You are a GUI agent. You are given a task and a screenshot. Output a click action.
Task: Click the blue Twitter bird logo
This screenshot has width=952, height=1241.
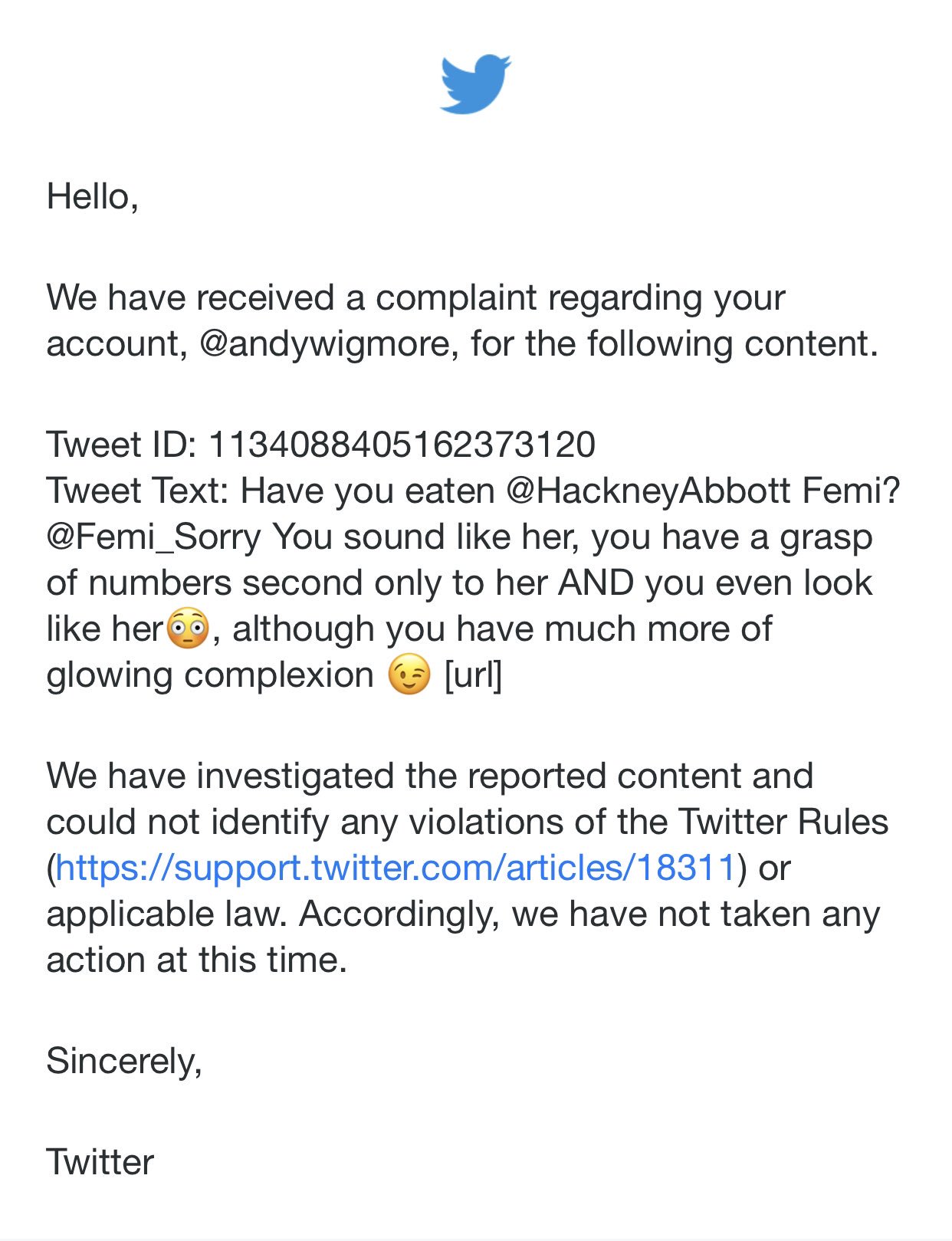click(475, 84)
